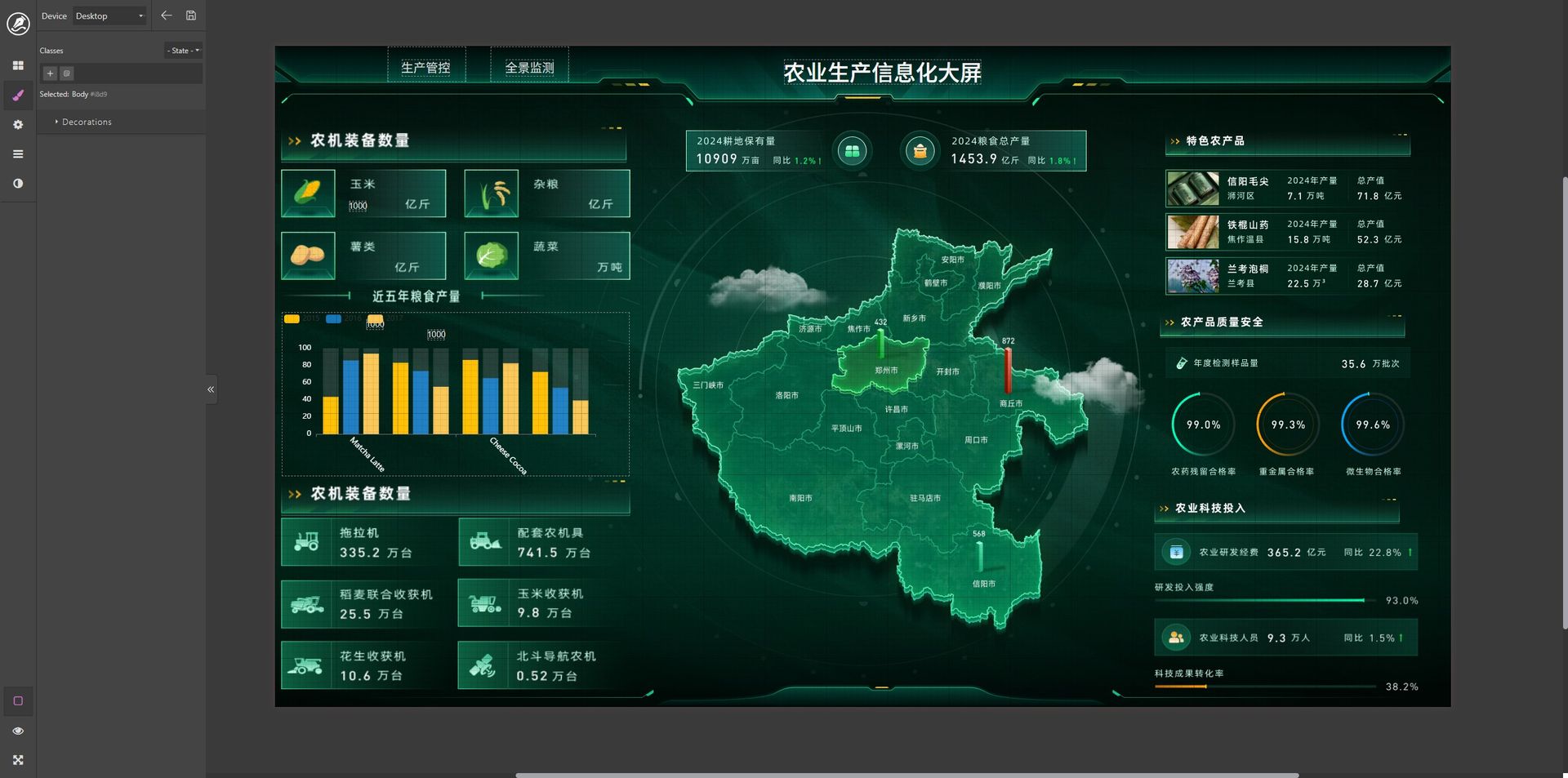Open the gear settings panel
This screenshot has height=778, width=1568.
pos(18,125)
